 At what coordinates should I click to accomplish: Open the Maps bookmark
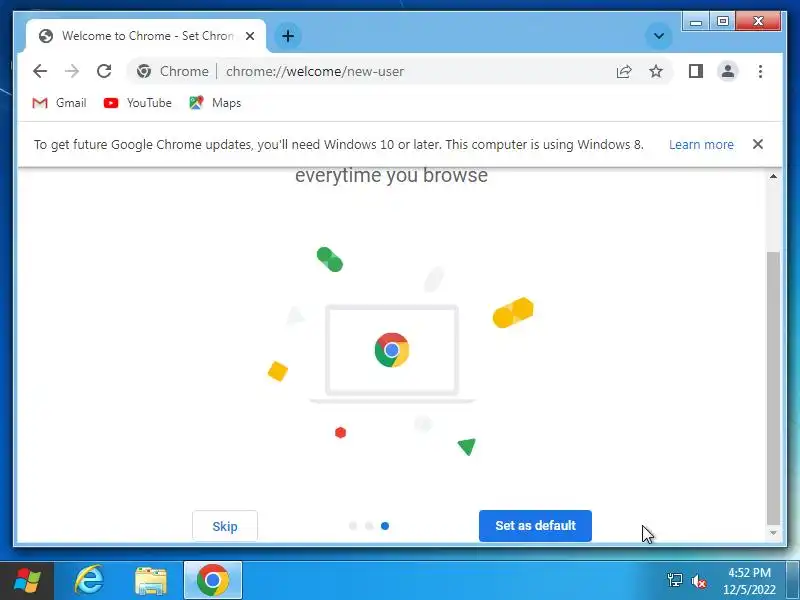pos(215,103)
